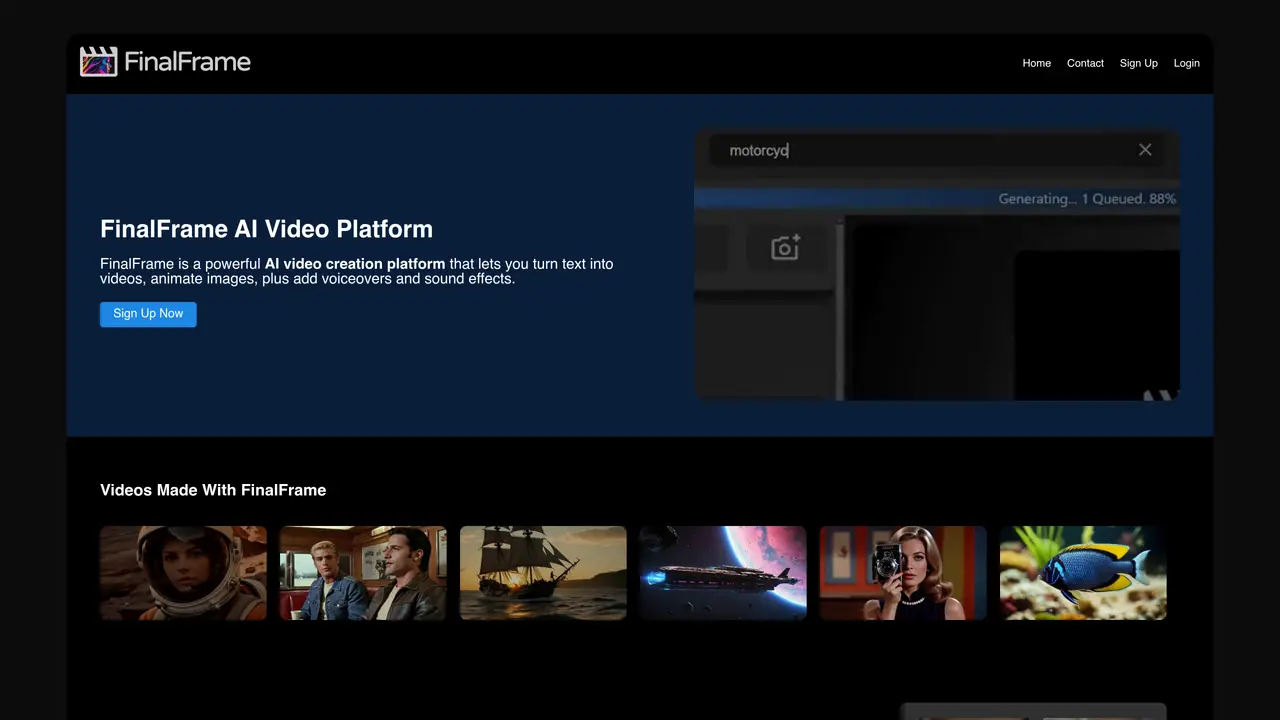Click the bold AI video creation platform text

pos(355,264)
